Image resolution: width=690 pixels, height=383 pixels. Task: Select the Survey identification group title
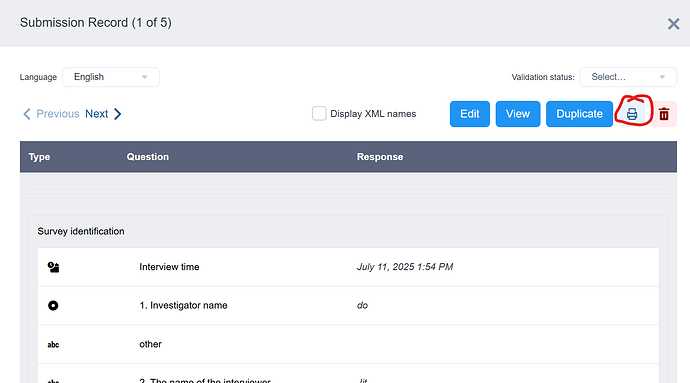point(81,231)
